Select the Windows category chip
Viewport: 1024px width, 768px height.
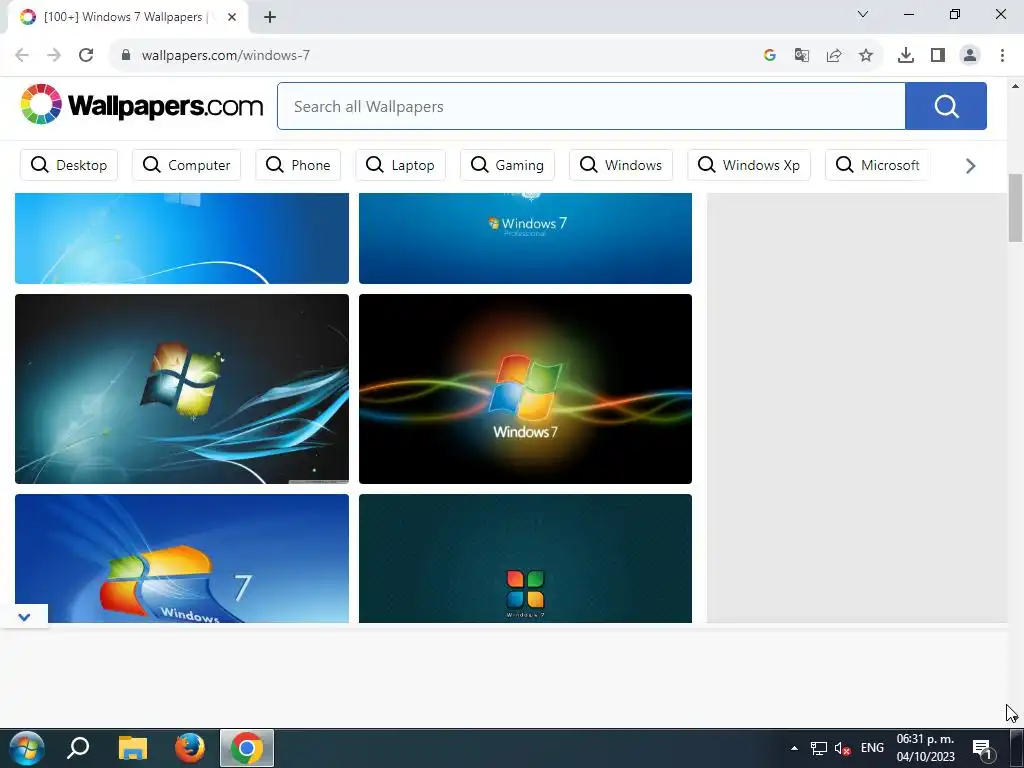[620, 165]
